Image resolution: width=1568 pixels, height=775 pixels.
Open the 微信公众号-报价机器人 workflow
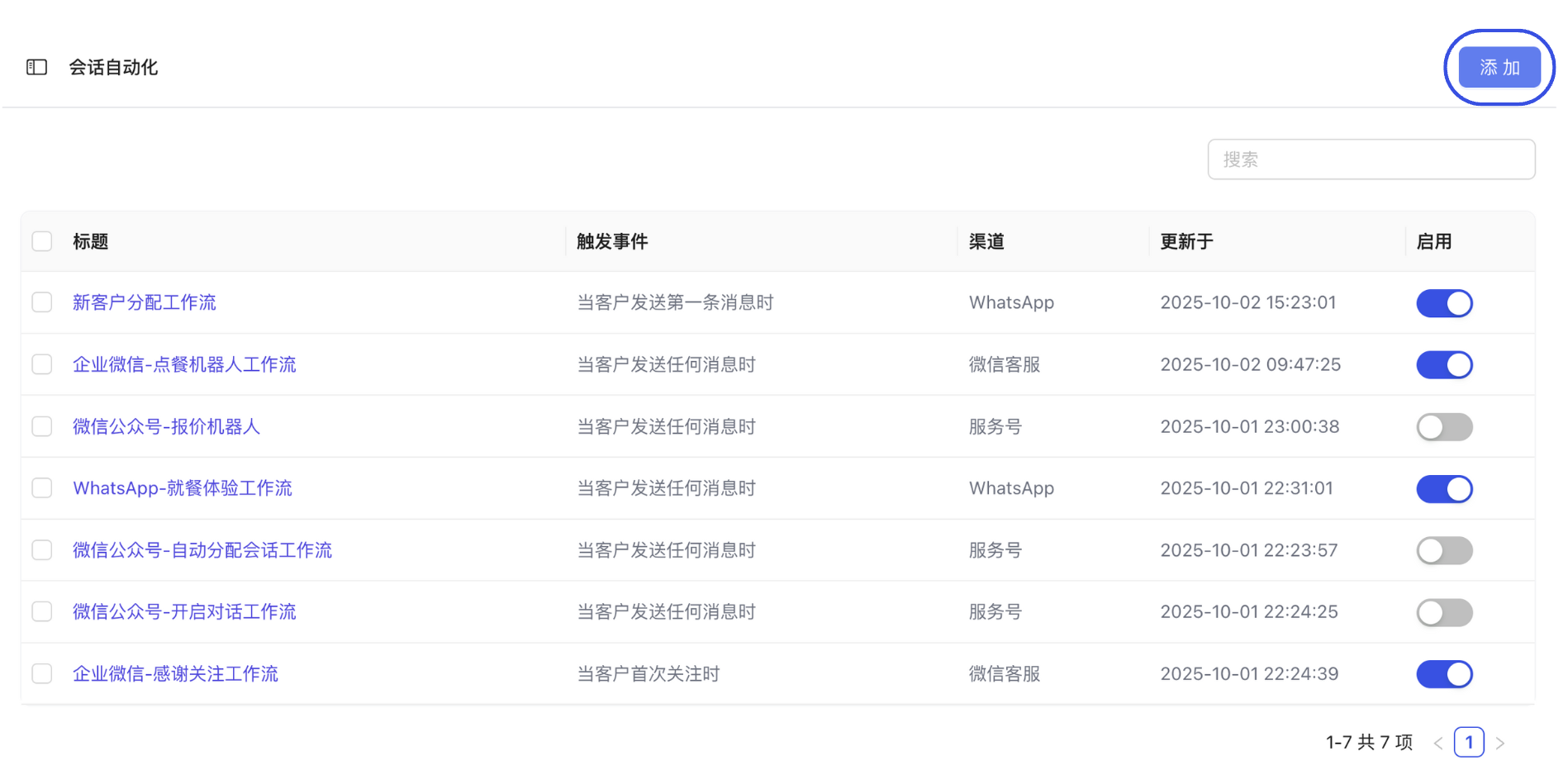point(165,426)
